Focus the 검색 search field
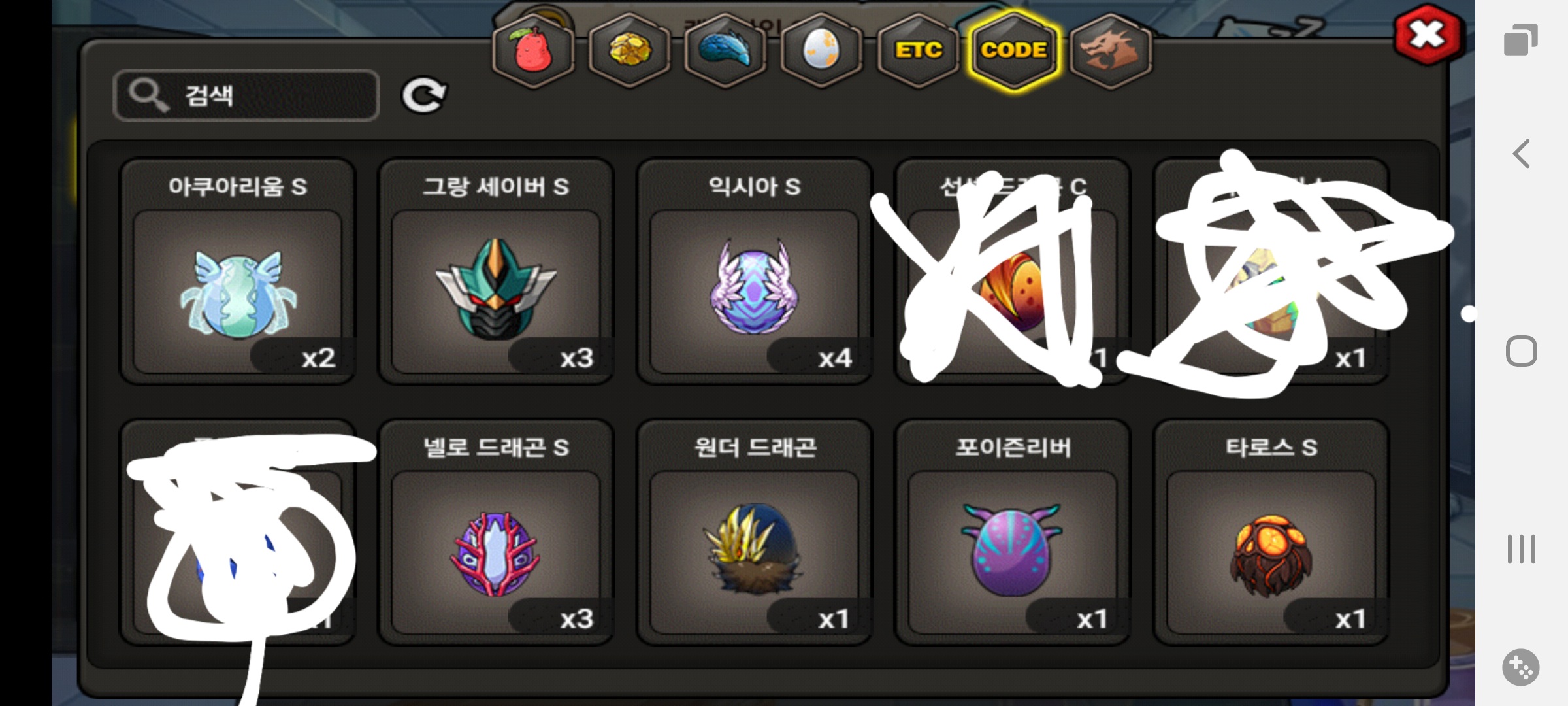1568x706 pixels. pos(246,95)
